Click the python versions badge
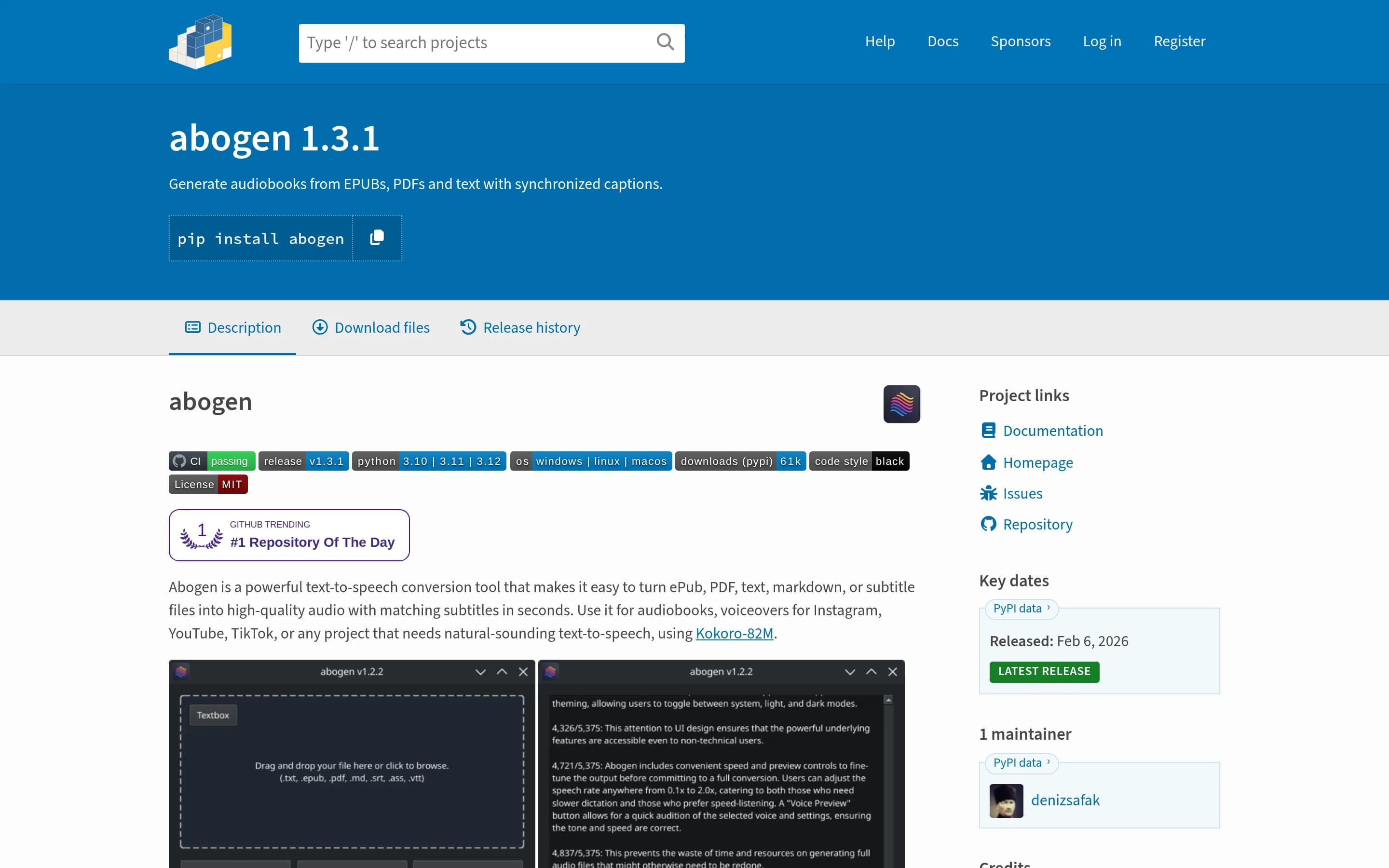The width and height of the screenshot is (1389, 868). [x=429, y=461]
